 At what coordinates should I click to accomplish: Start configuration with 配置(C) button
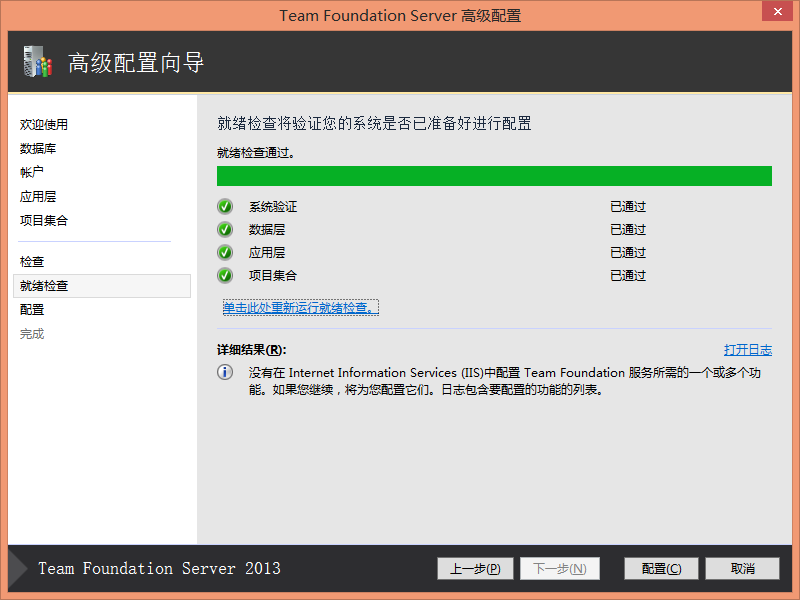coord(661,568)
